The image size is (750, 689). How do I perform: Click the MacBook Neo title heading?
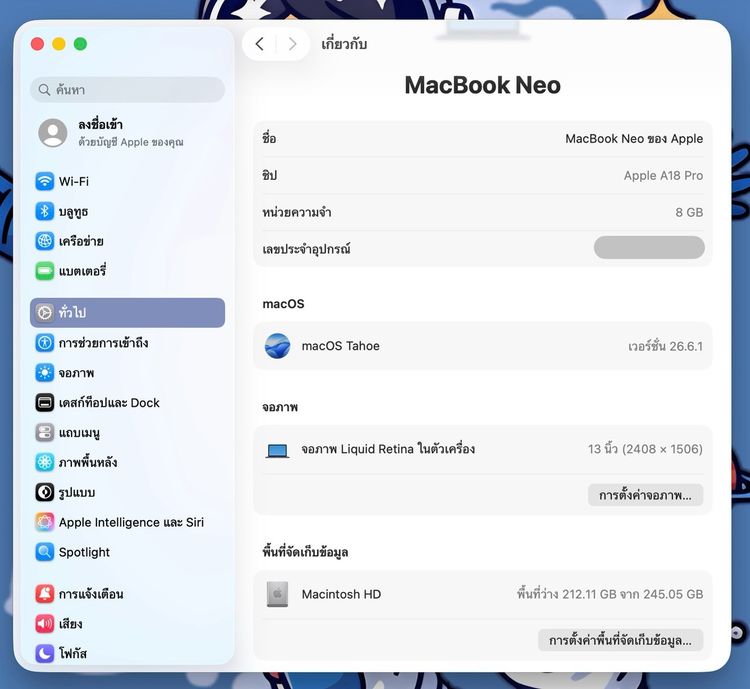point(483,85)
